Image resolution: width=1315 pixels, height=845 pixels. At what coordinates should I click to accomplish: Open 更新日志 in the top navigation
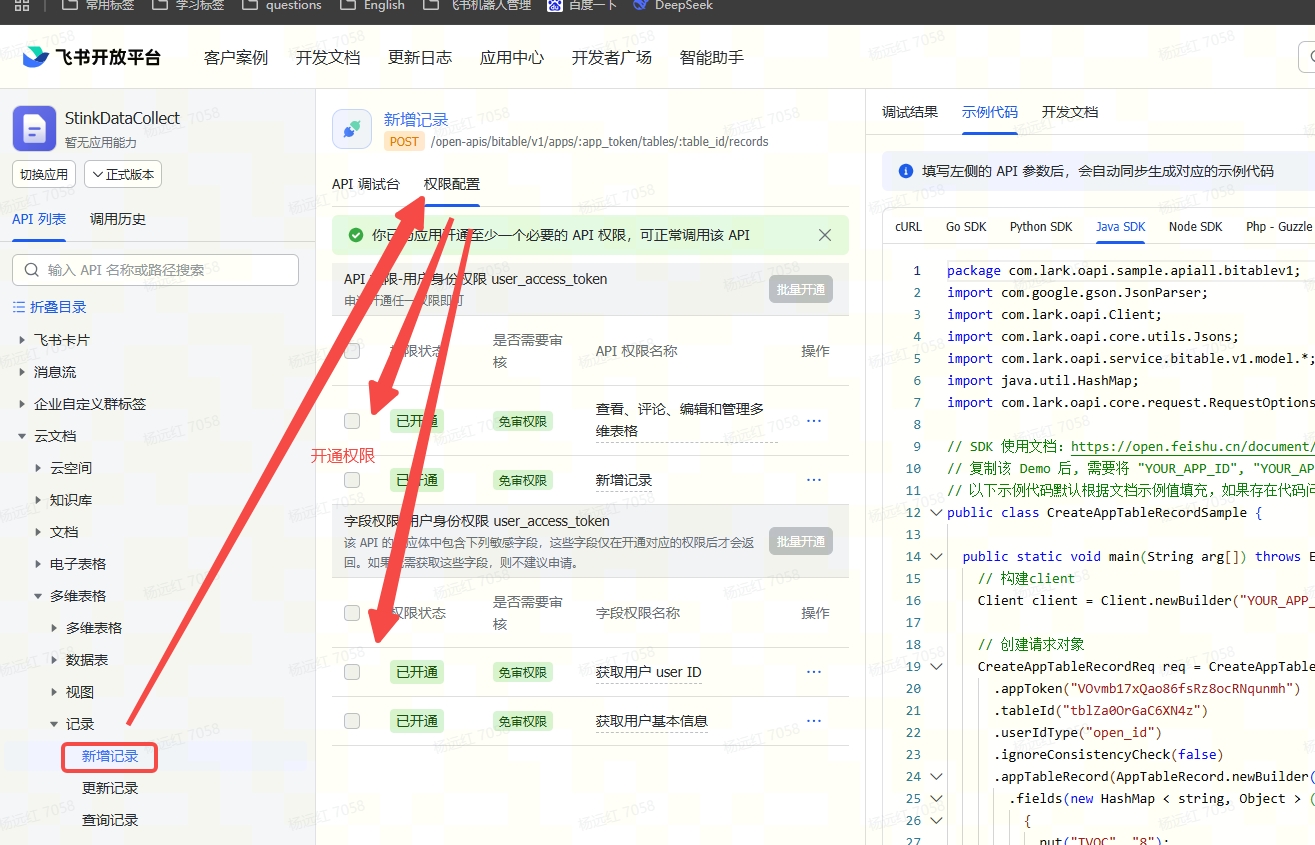click(420, 57)
